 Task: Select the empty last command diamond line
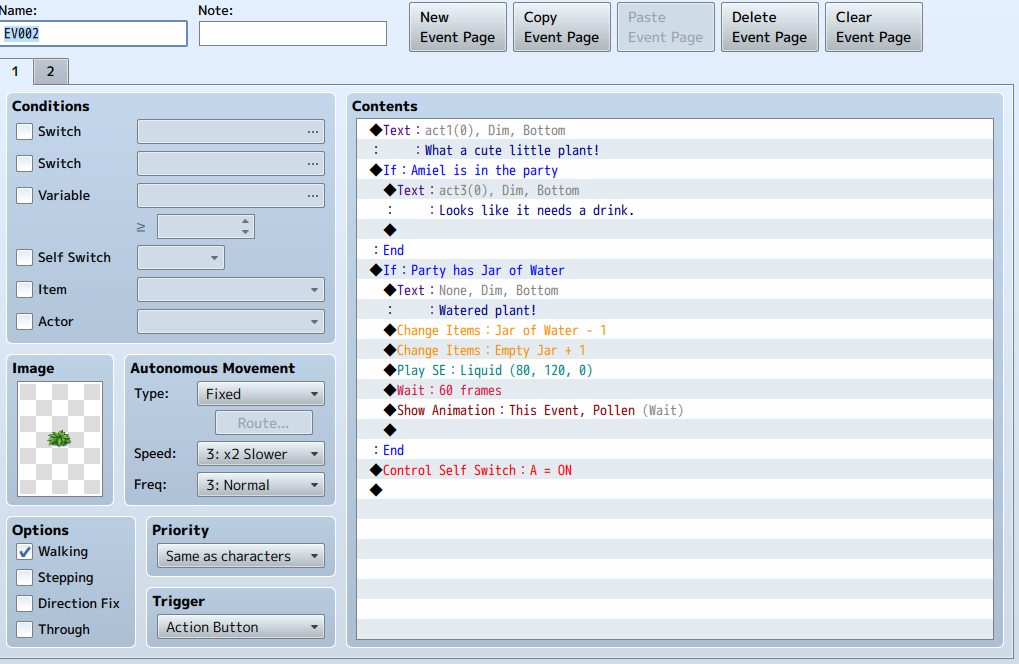pos(675,490)
